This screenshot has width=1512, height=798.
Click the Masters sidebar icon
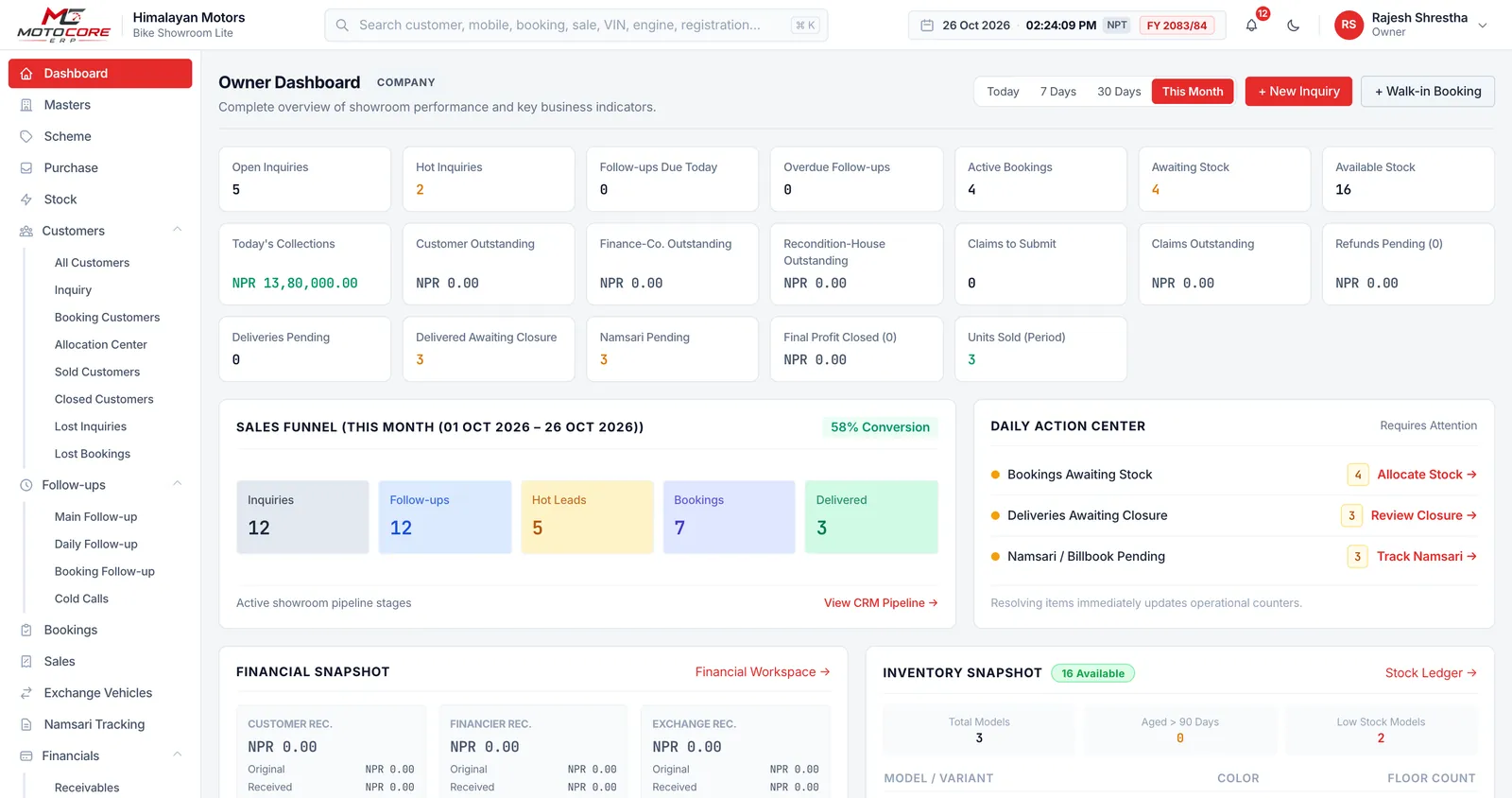pos(26,105)
